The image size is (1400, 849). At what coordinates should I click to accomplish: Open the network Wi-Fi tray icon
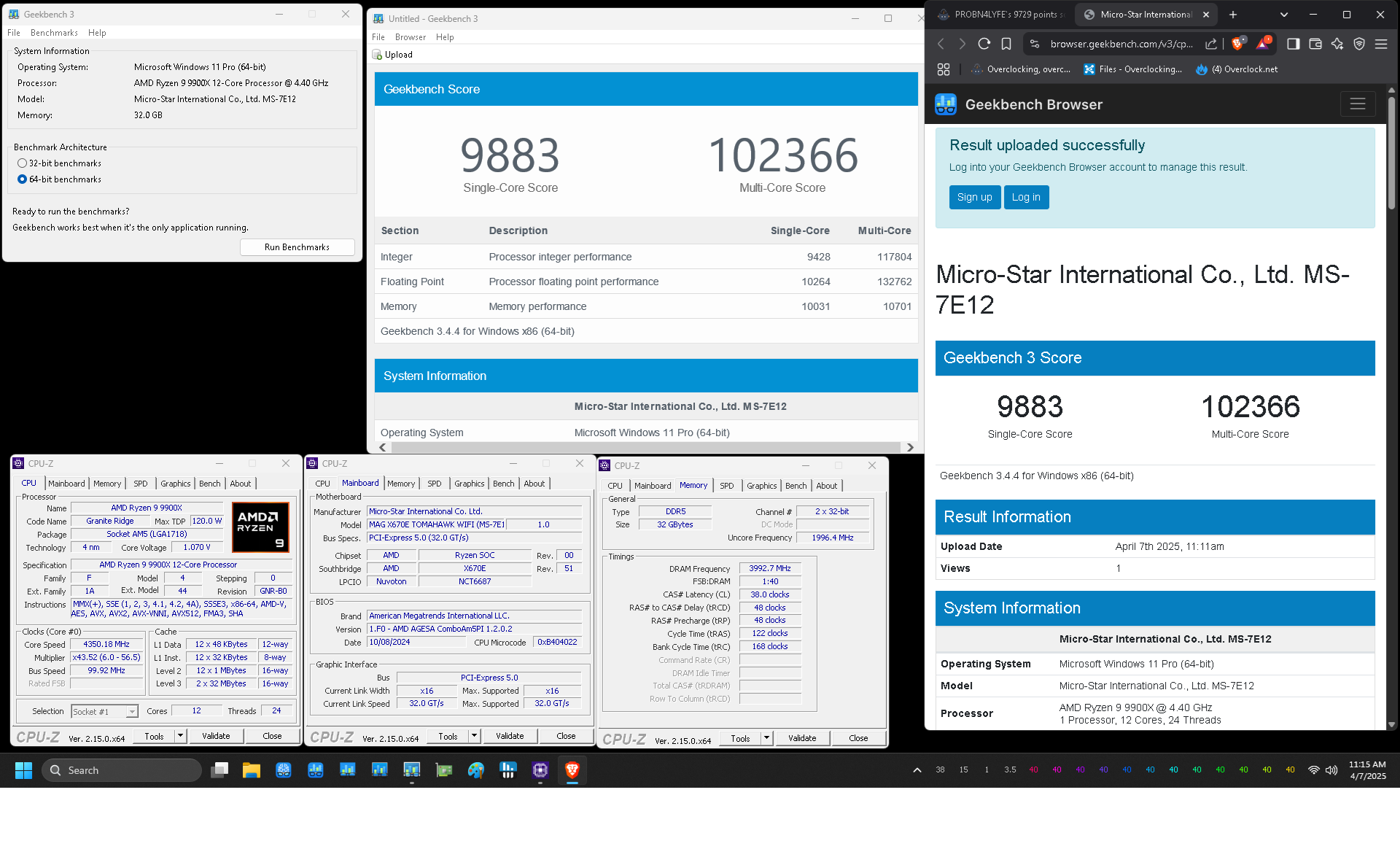[1314, 769]
